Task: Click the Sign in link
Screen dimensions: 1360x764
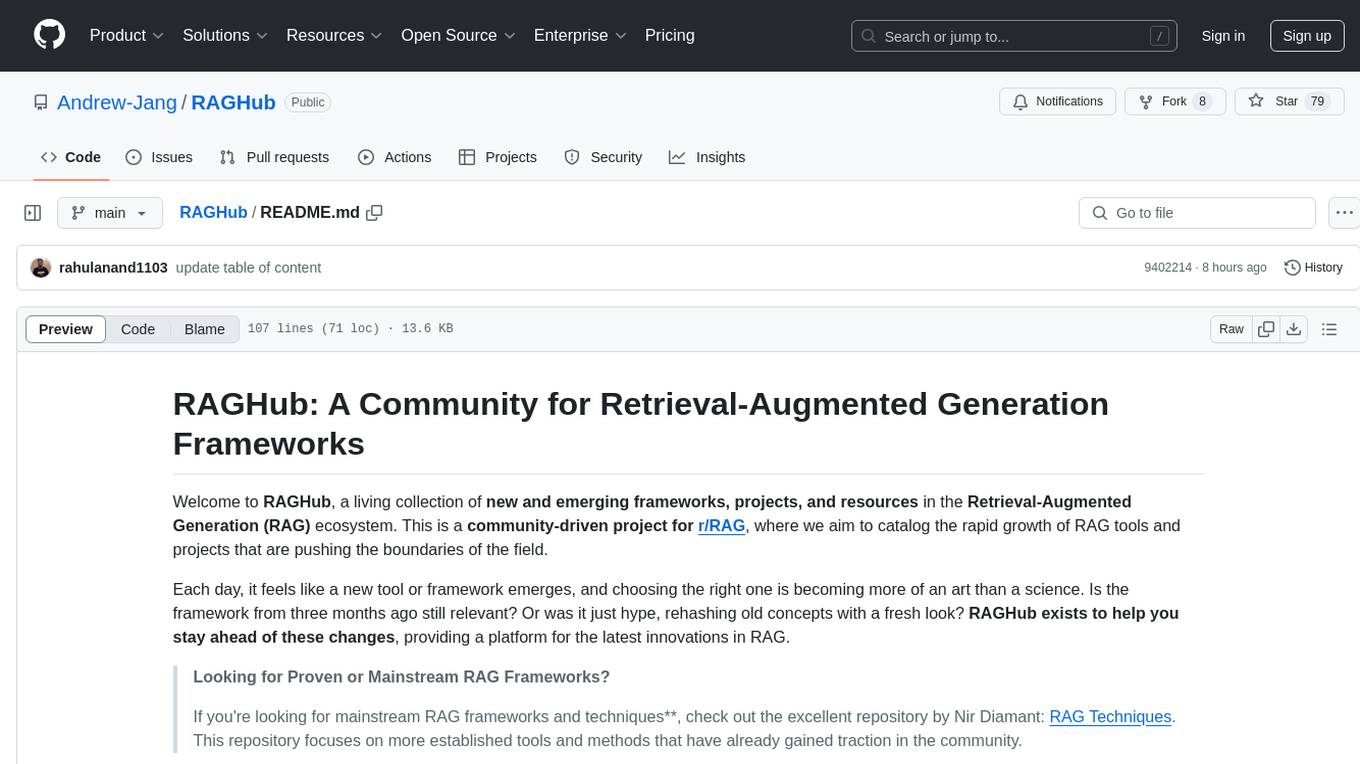Action: 1223,36
